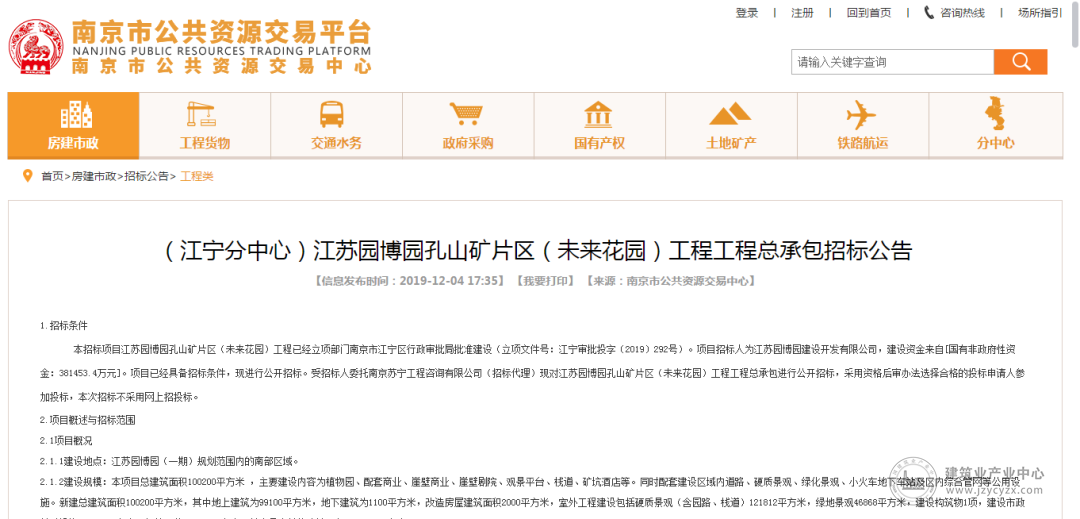Select the 国有产权 tab
This screenshot has width=1080, height=519.
[599, 125]
